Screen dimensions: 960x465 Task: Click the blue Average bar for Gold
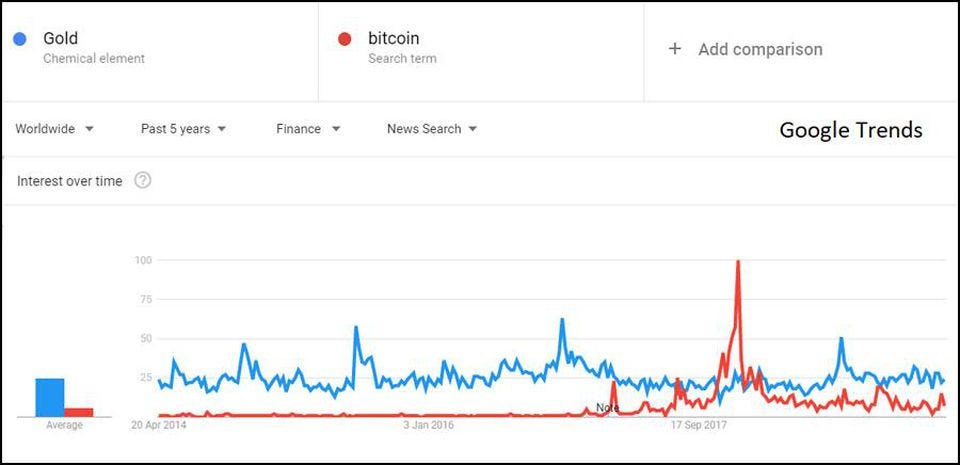click(x=50, y=397)
